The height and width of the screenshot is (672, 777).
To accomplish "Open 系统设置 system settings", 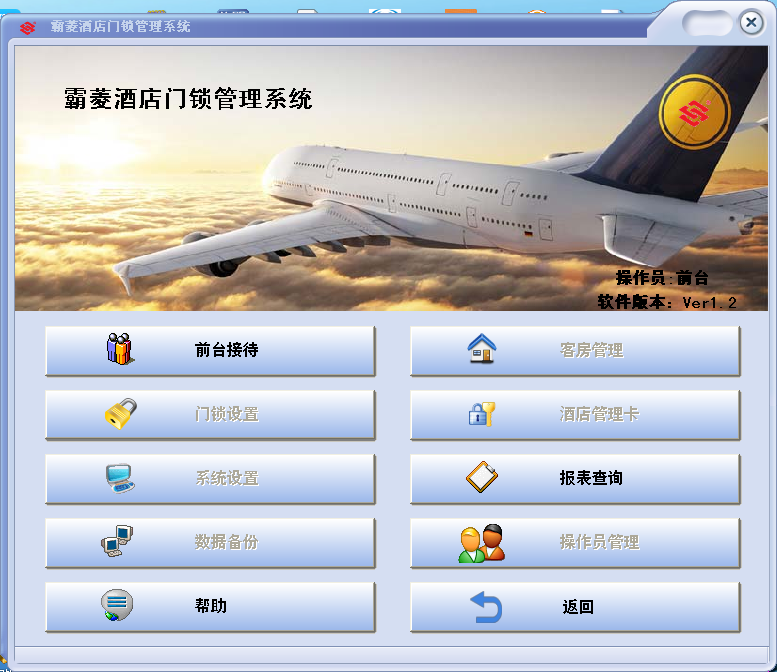I will click(x=210, y=479).
